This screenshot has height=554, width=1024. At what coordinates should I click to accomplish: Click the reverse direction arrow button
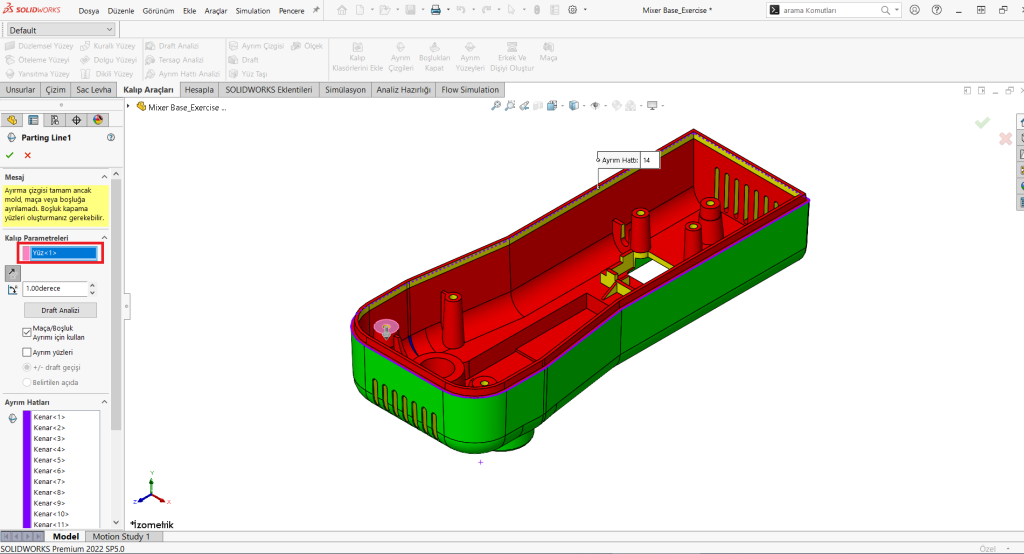point(12,271)
